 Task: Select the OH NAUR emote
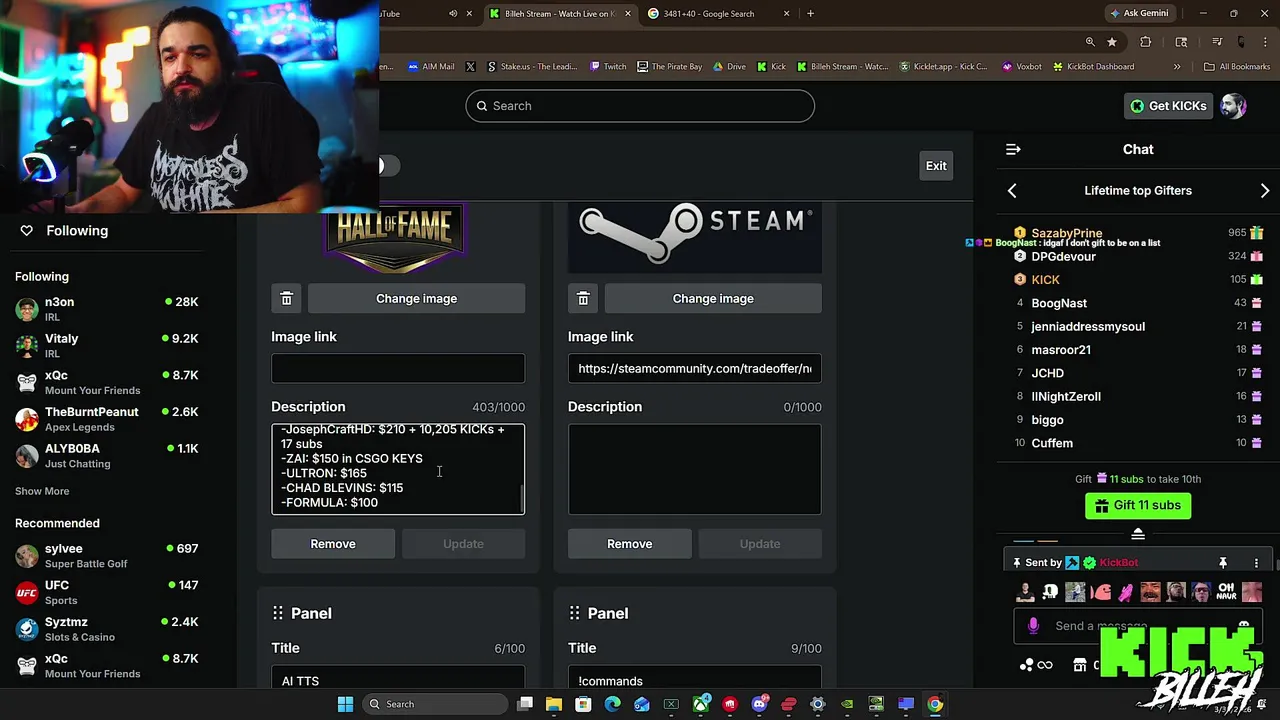click(1226, 591)
